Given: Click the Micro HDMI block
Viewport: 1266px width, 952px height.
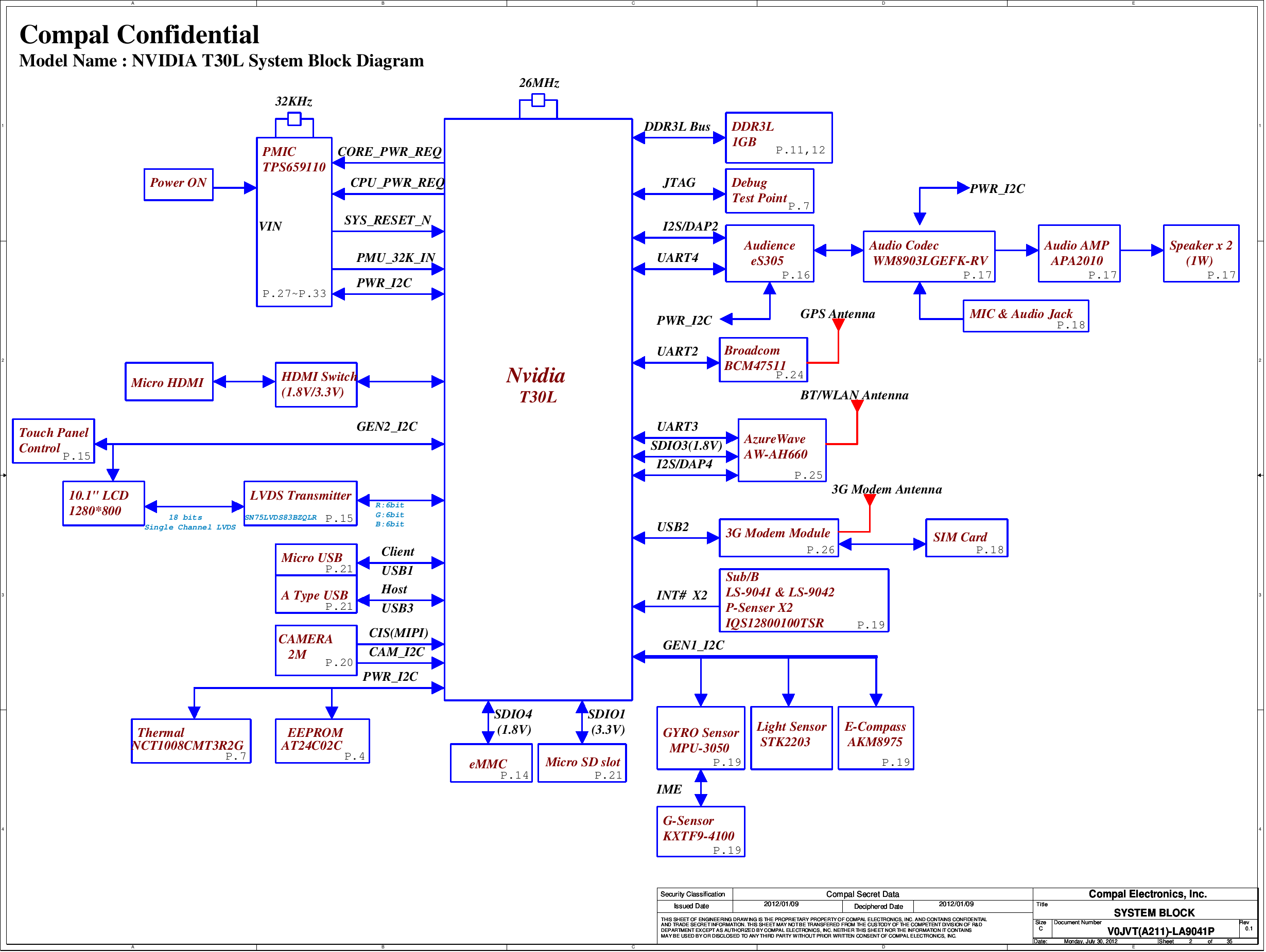Looking at the screenshot, I should click(x=169, y=382).
